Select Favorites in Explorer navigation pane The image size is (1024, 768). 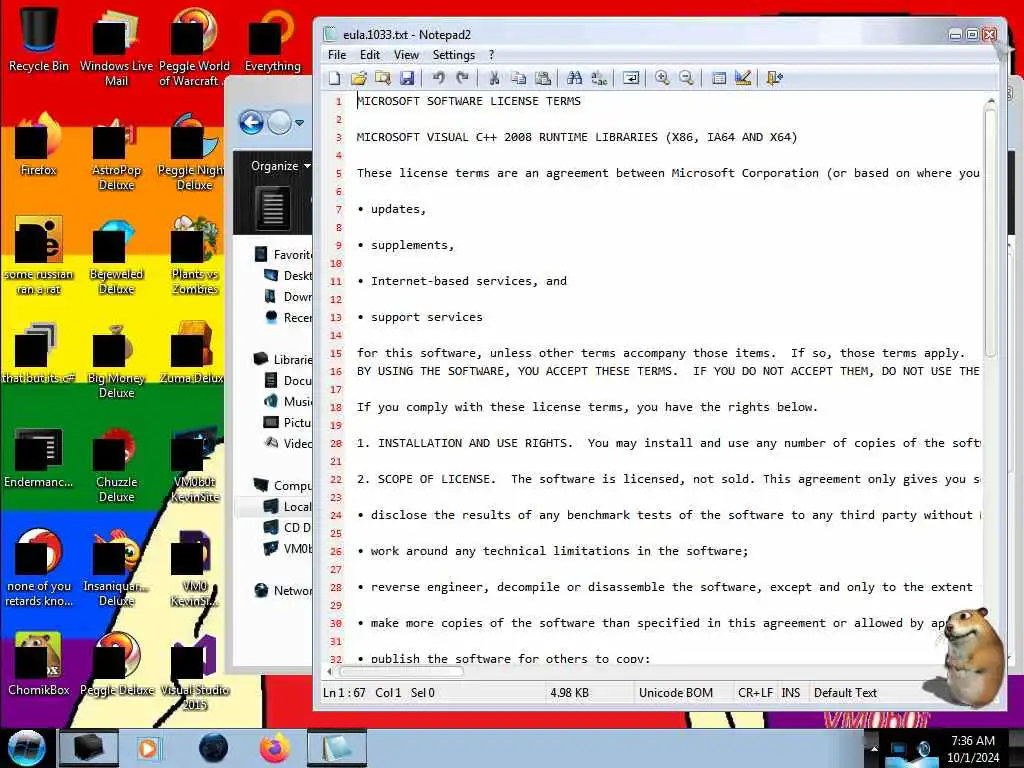pos(283,255)
